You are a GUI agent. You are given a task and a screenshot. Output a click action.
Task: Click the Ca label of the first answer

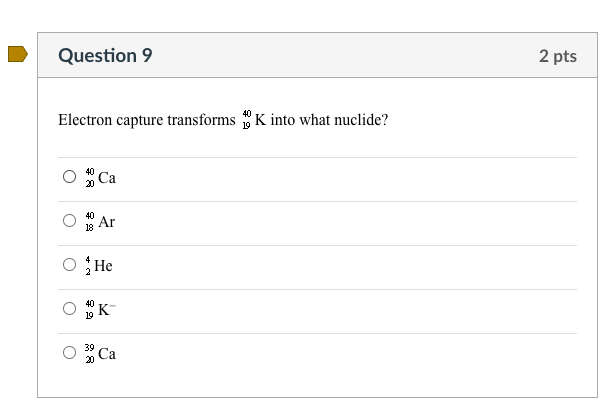[107, 178]
